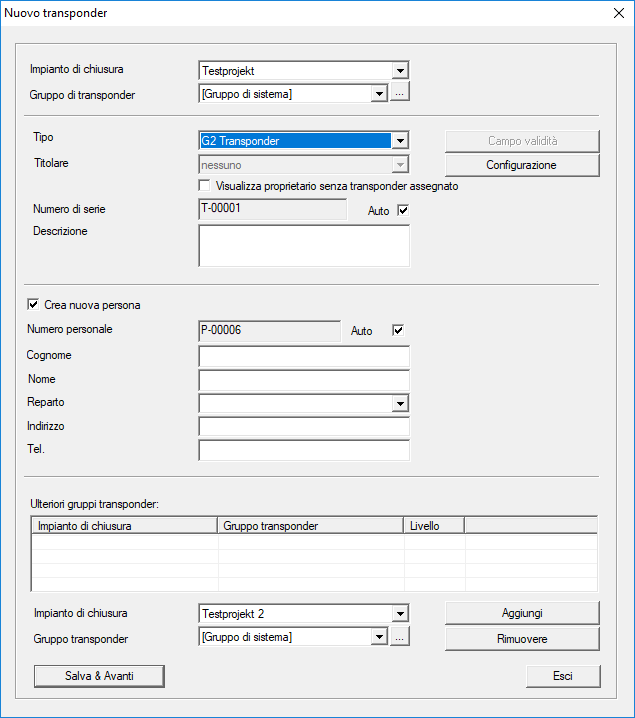Image resolution: width=635 pixels, height=718 pixels.
Task: Expand the Tipo G2 Transponder dropdown
Action: pyautogui.click(x=400, y=141)
